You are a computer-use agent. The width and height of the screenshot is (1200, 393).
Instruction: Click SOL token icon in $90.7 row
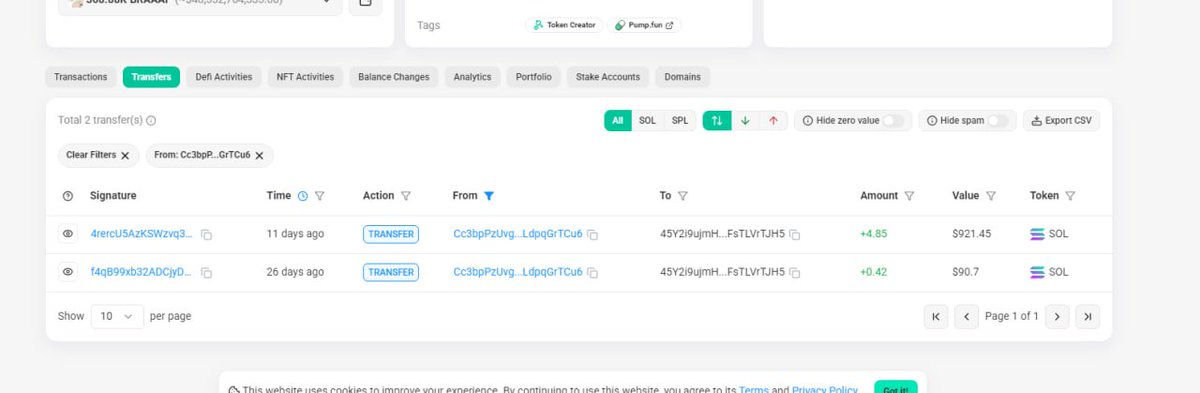coord(1037,272)
